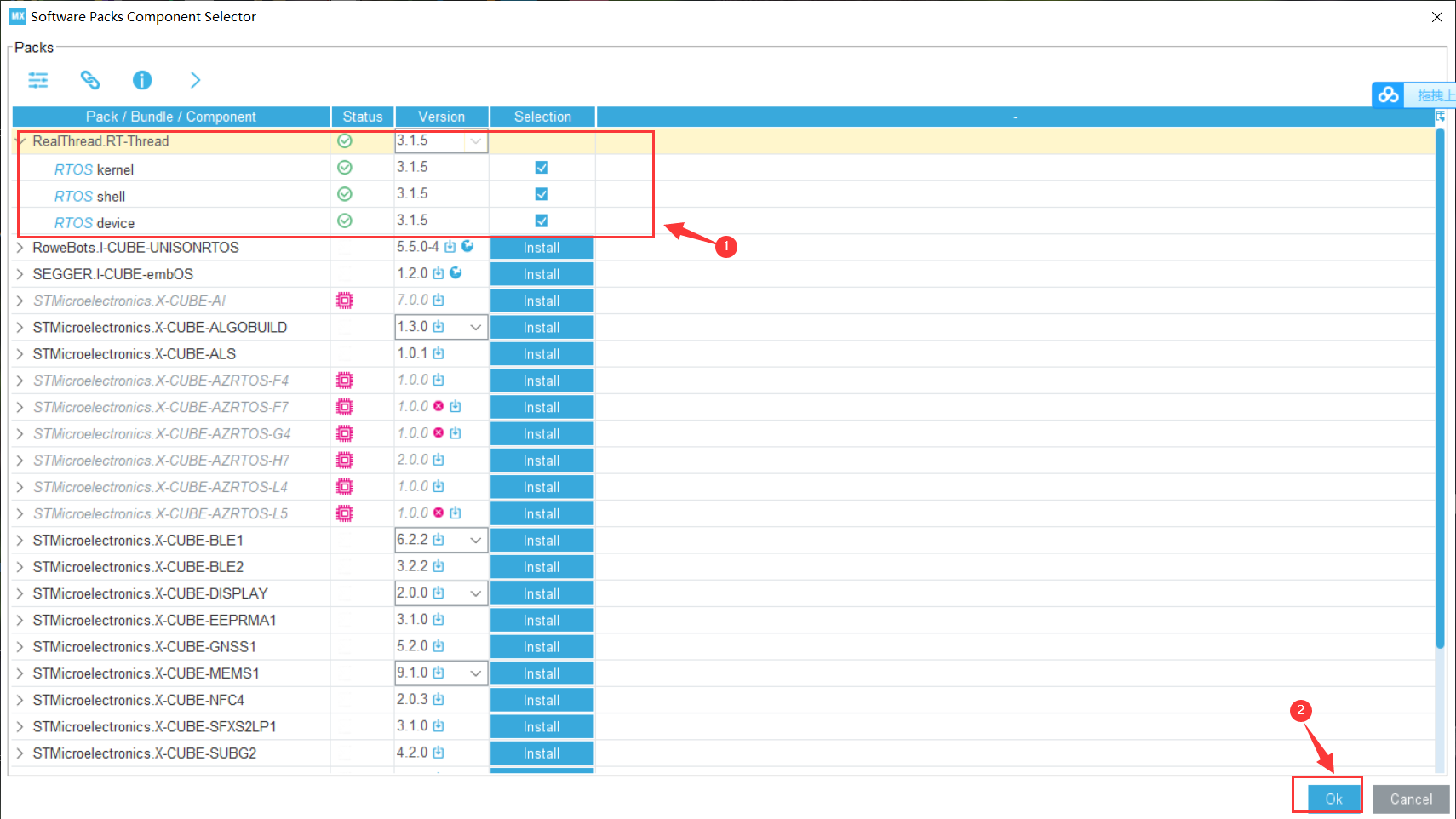Click the red error icon for AZRTOS-L5 version
This screenshot has height=819, width=1456.
point(439,513)
